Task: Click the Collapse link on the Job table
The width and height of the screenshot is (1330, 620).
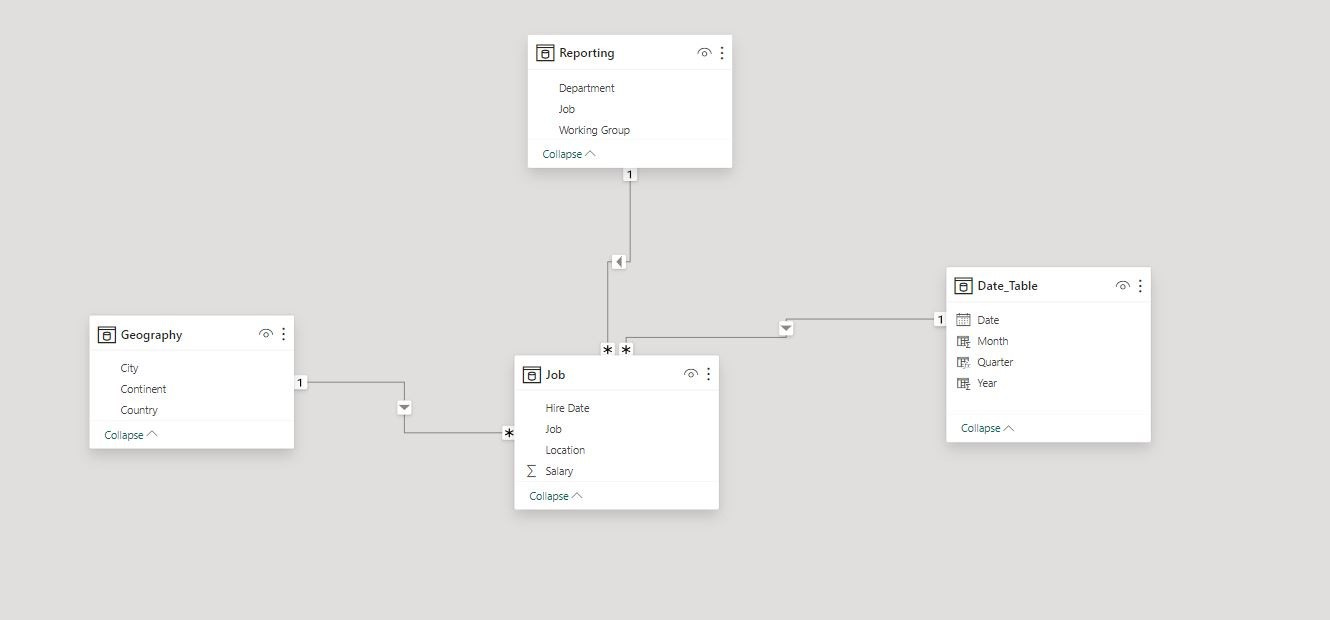Action: (554, 495)
